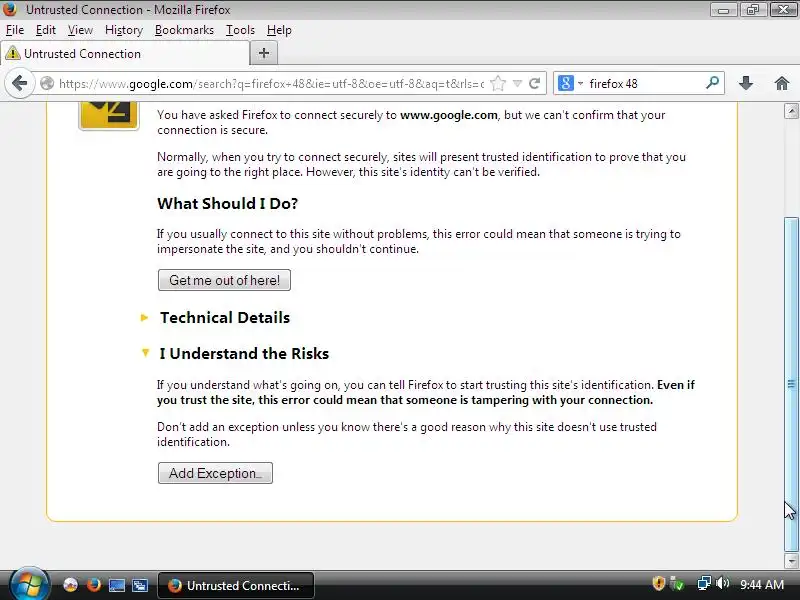Click the Firefox logo in the title bar

(x=10, y=9)
